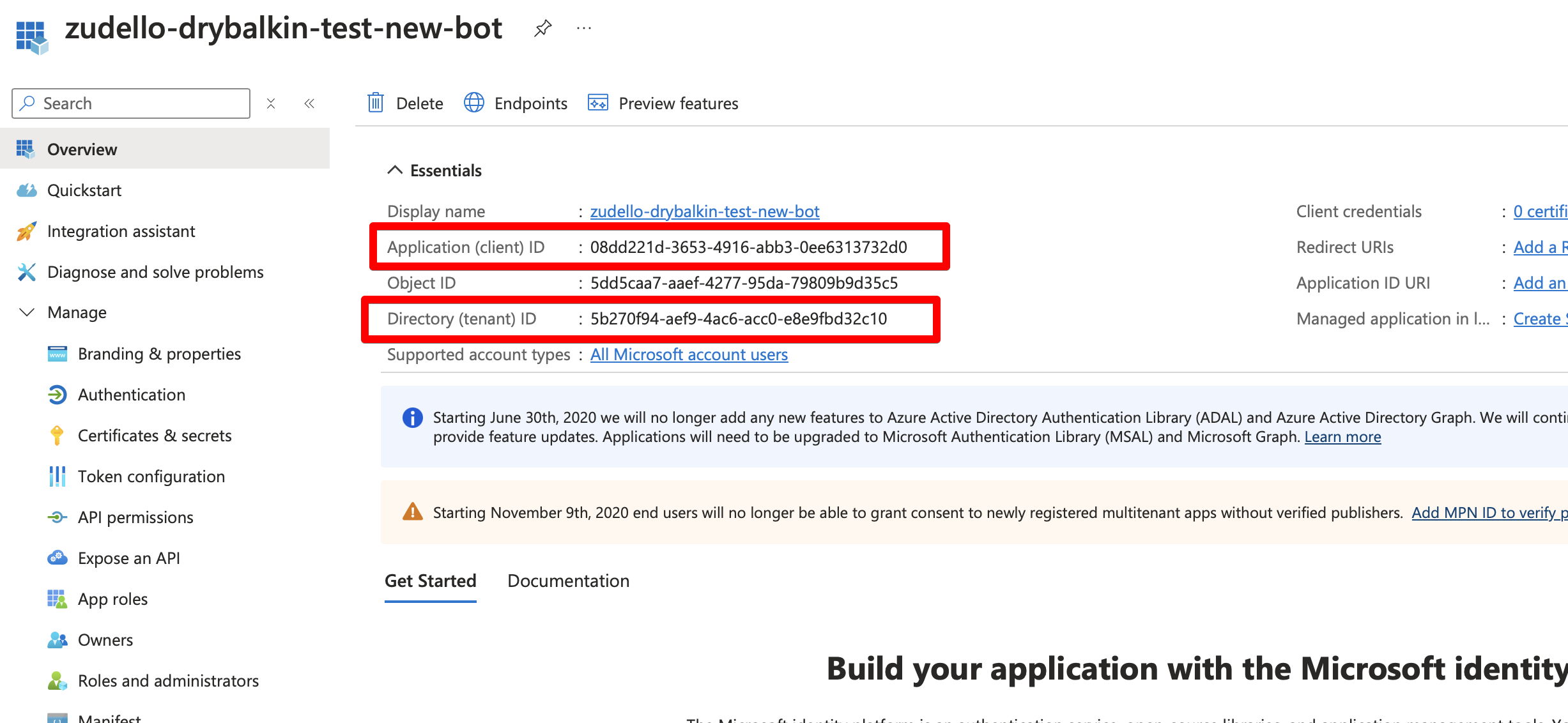Open Overview in the sidebar

(x=165, y=149)
